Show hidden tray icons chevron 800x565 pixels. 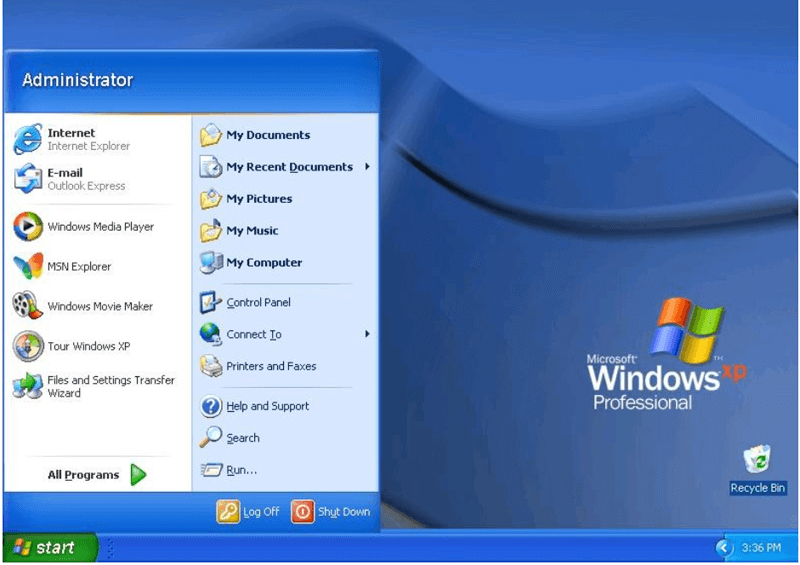pos(723,548)
